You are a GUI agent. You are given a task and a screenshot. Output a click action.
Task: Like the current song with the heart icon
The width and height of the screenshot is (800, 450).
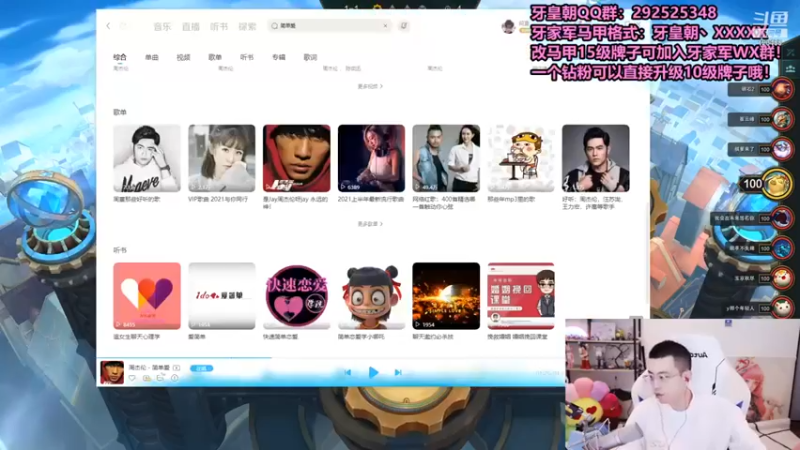coord(132,378)
